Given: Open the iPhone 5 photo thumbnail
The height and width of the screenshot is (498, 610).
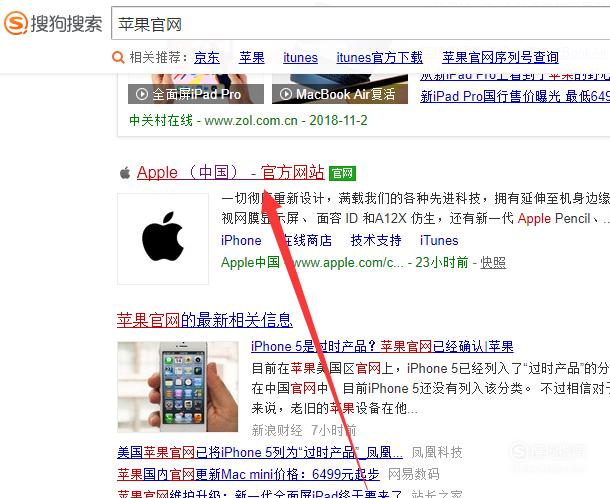Looking at the screenshot, I should [x=178, y=387].
